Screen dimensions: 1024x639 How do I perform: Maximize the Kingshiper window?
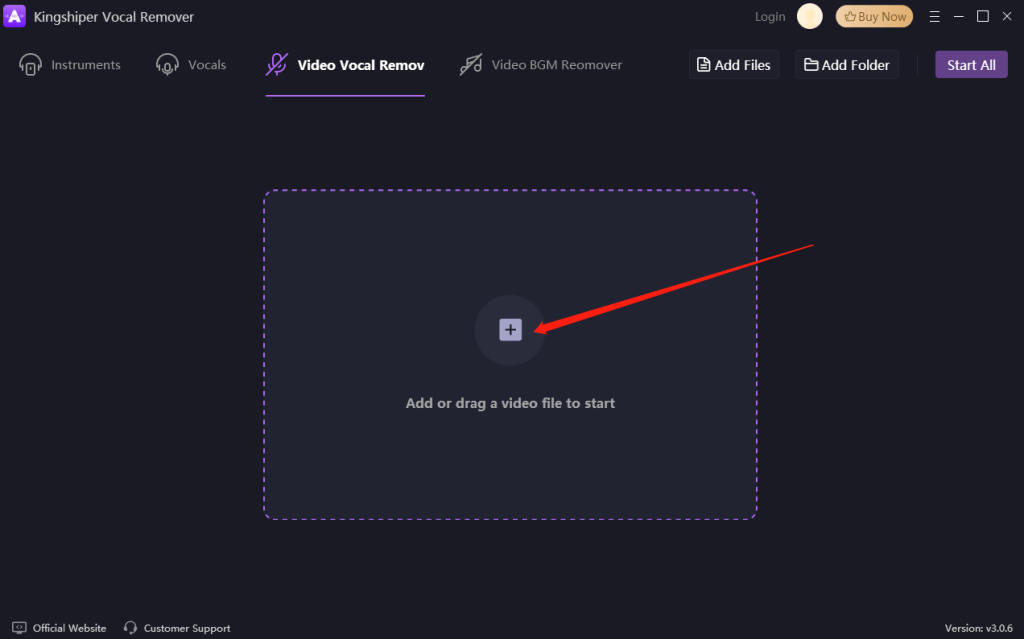coord(983,16)
